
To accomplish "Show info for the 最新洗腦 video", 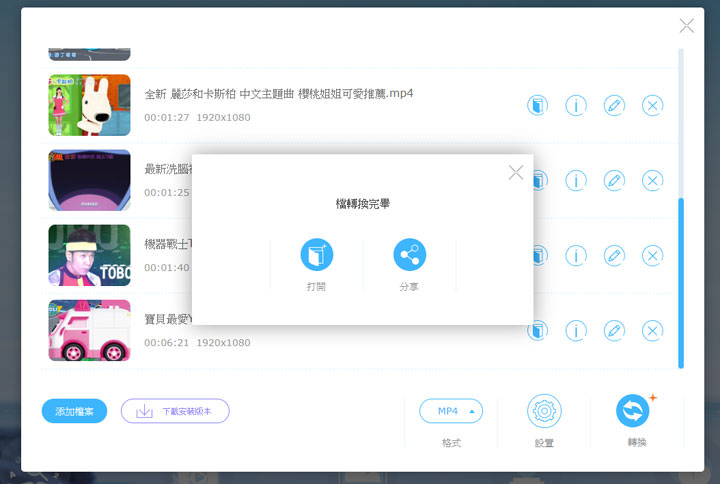I will [576, 180].
